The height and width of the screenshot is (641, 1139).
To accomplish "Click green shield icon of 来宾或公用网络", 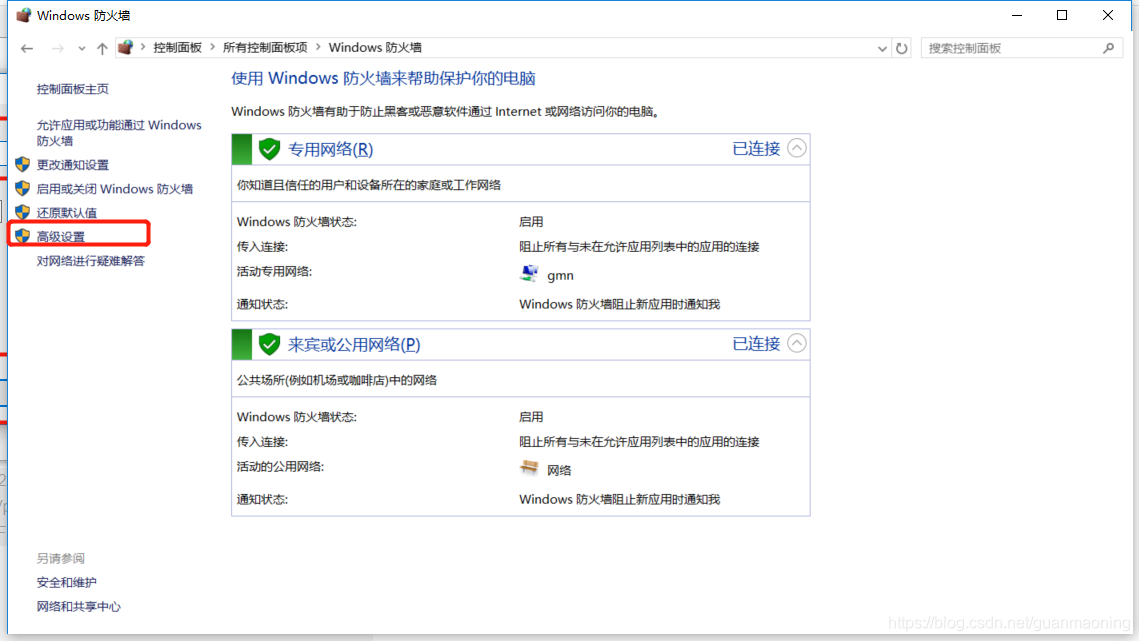I will (269, 344).
